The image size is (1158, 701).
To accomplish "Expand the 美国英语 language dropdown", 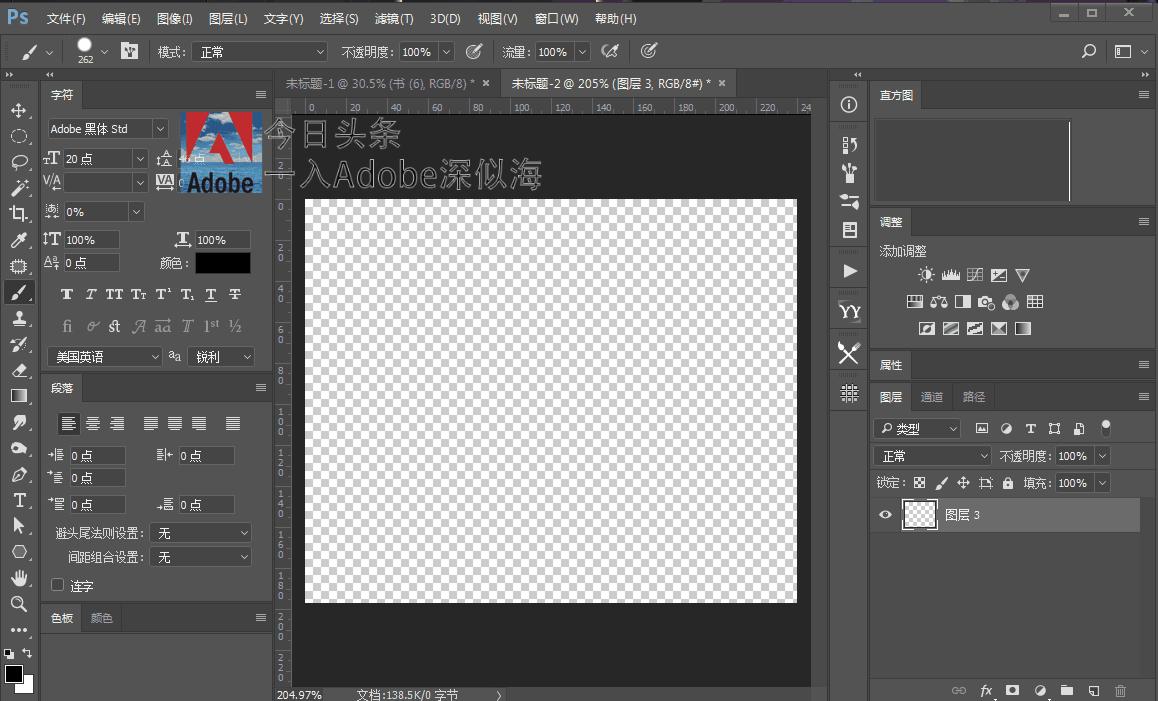I will (104, 357).
